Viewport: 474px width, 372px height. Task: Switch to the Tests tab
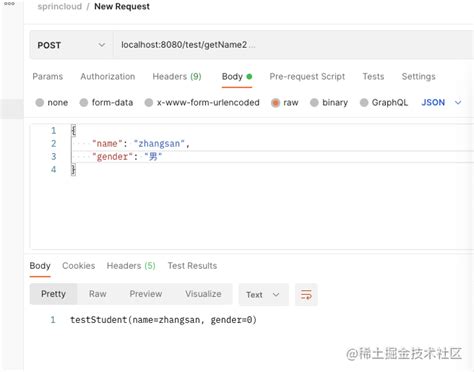tap(373, 76)
